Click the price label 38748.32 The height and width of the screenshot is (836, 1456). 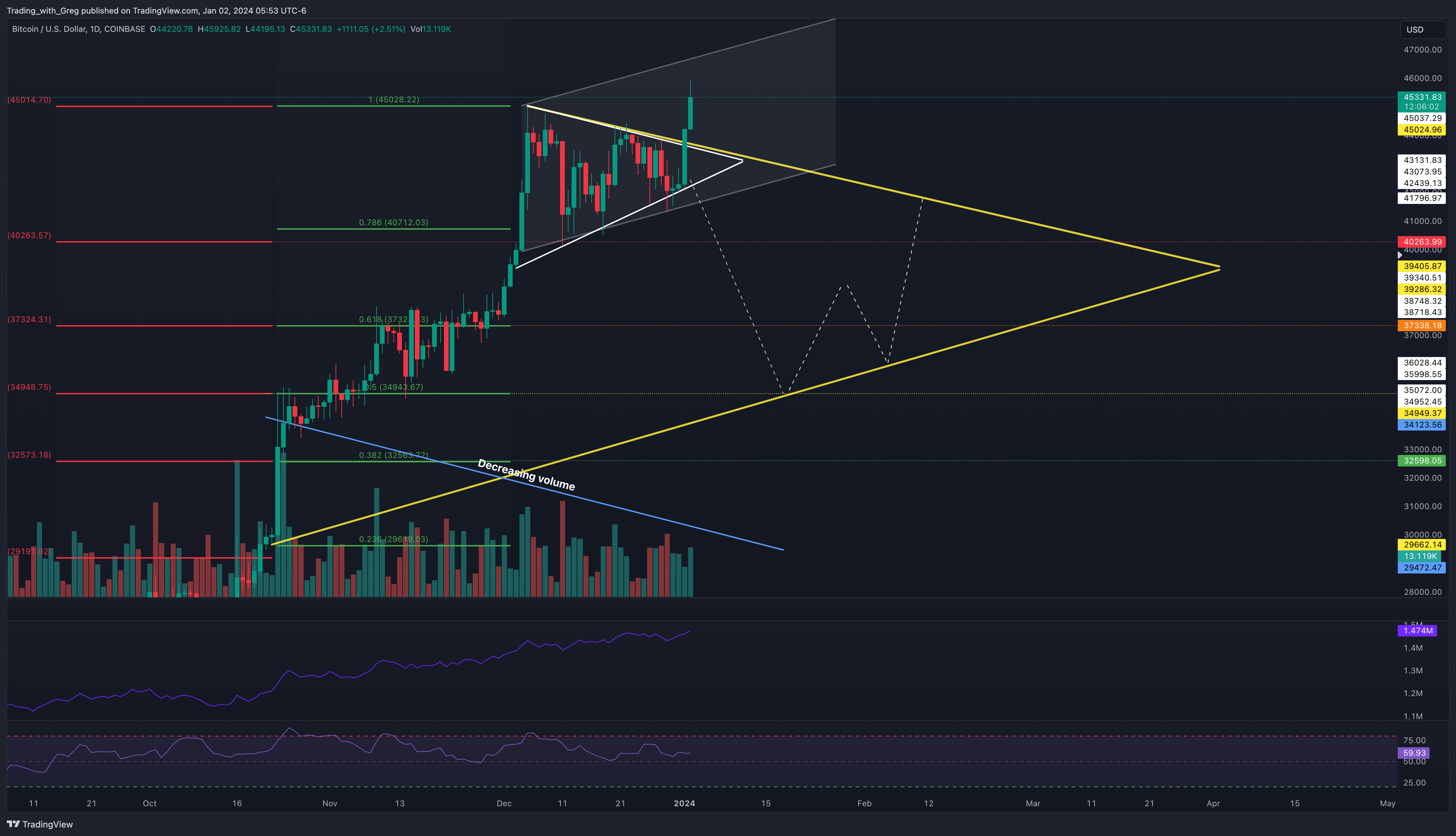1421,301
